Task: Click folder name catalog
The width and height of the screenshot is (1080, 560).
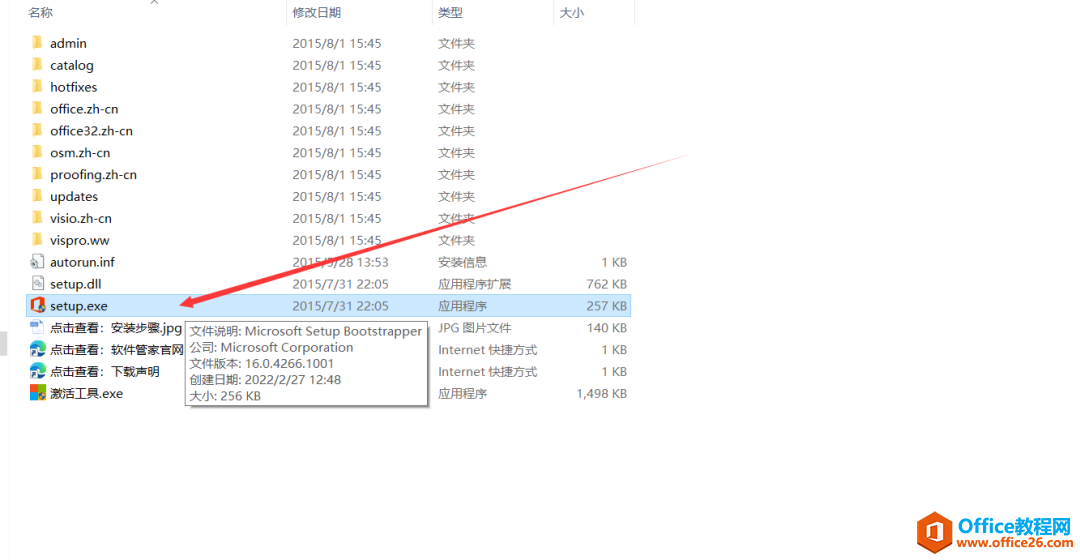Action: click(x=72, y=65)
